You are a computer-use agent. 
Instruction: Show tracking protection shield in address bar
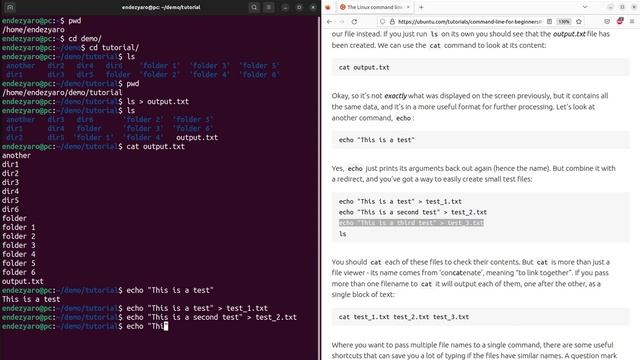[382, 22]
